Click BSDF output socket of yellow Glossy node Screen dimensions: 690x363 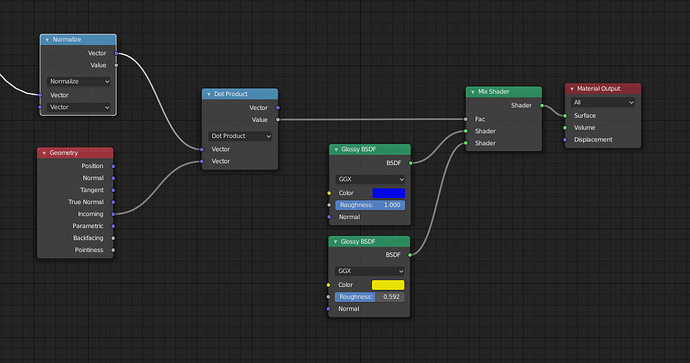410,255
